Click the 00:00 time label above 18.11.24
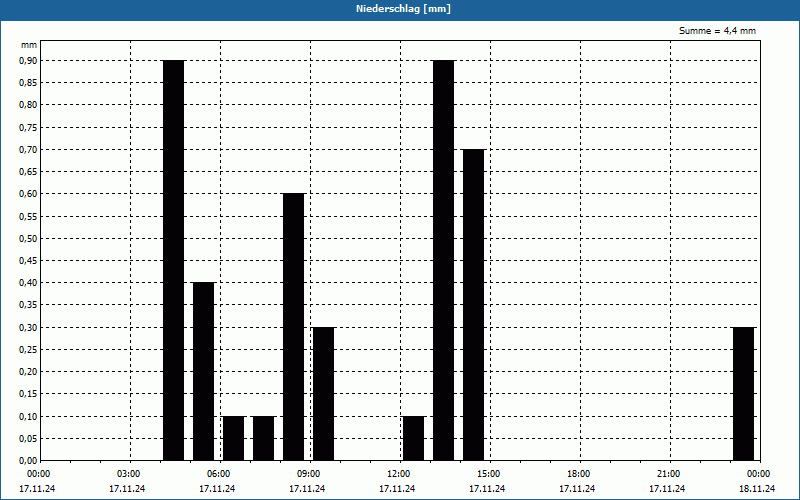This screenshot has width=800, height=500. pos(759,474)
